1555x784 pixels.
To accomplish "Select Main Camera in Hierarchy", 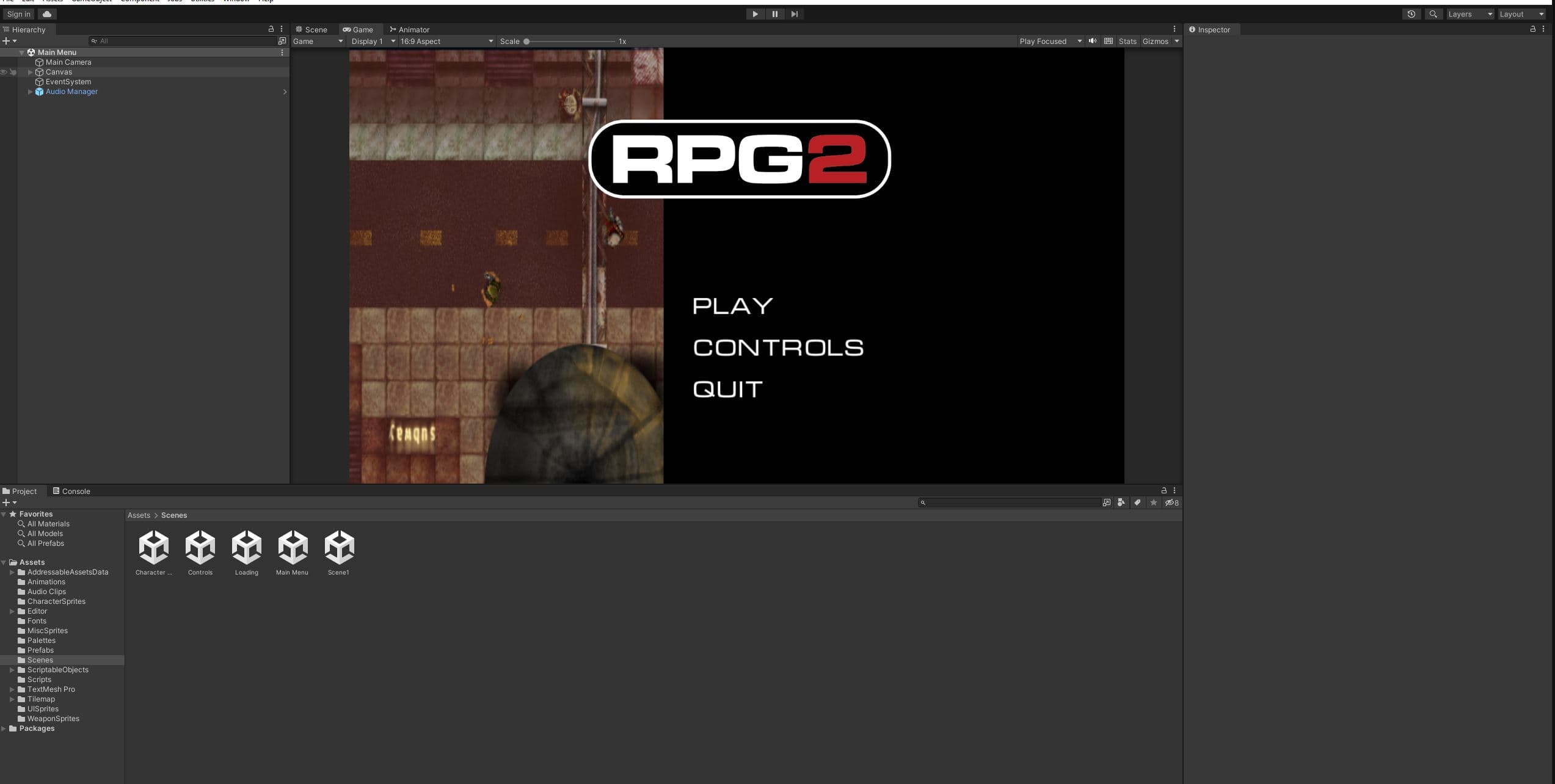I will (x=68, y=62).
